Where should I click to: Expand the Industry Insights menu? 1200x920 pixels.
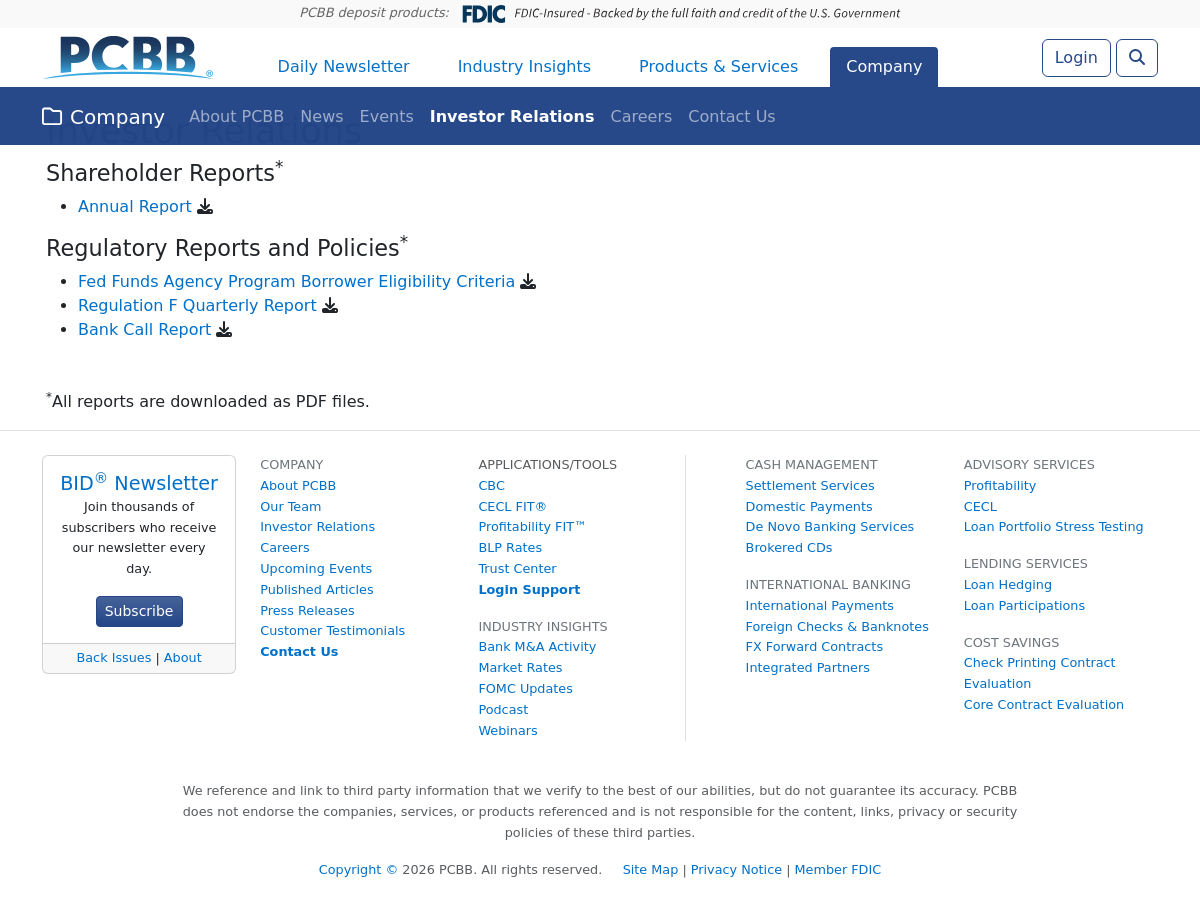[524, 67]
